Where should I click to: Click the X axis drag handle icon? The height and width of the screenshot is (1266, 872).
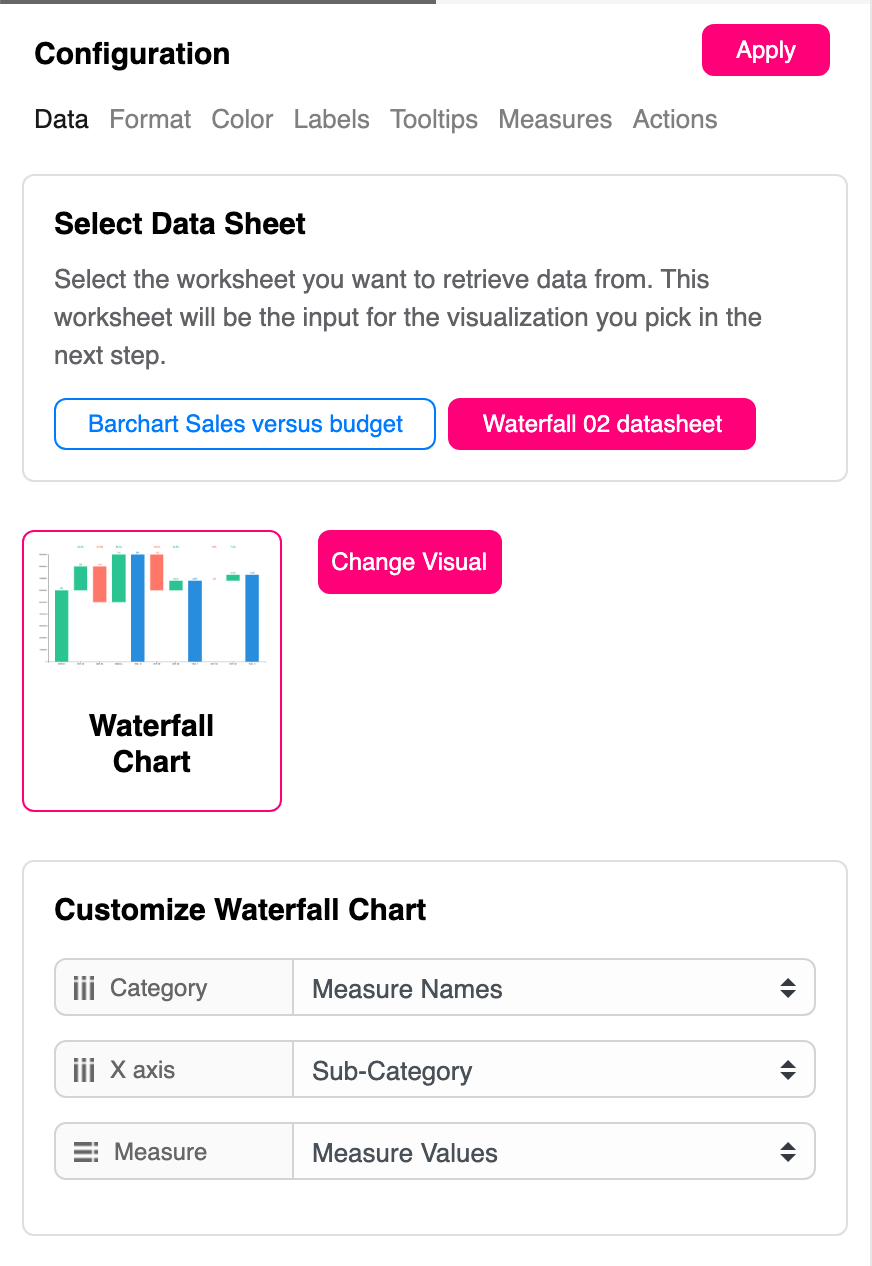point(84,1071)
